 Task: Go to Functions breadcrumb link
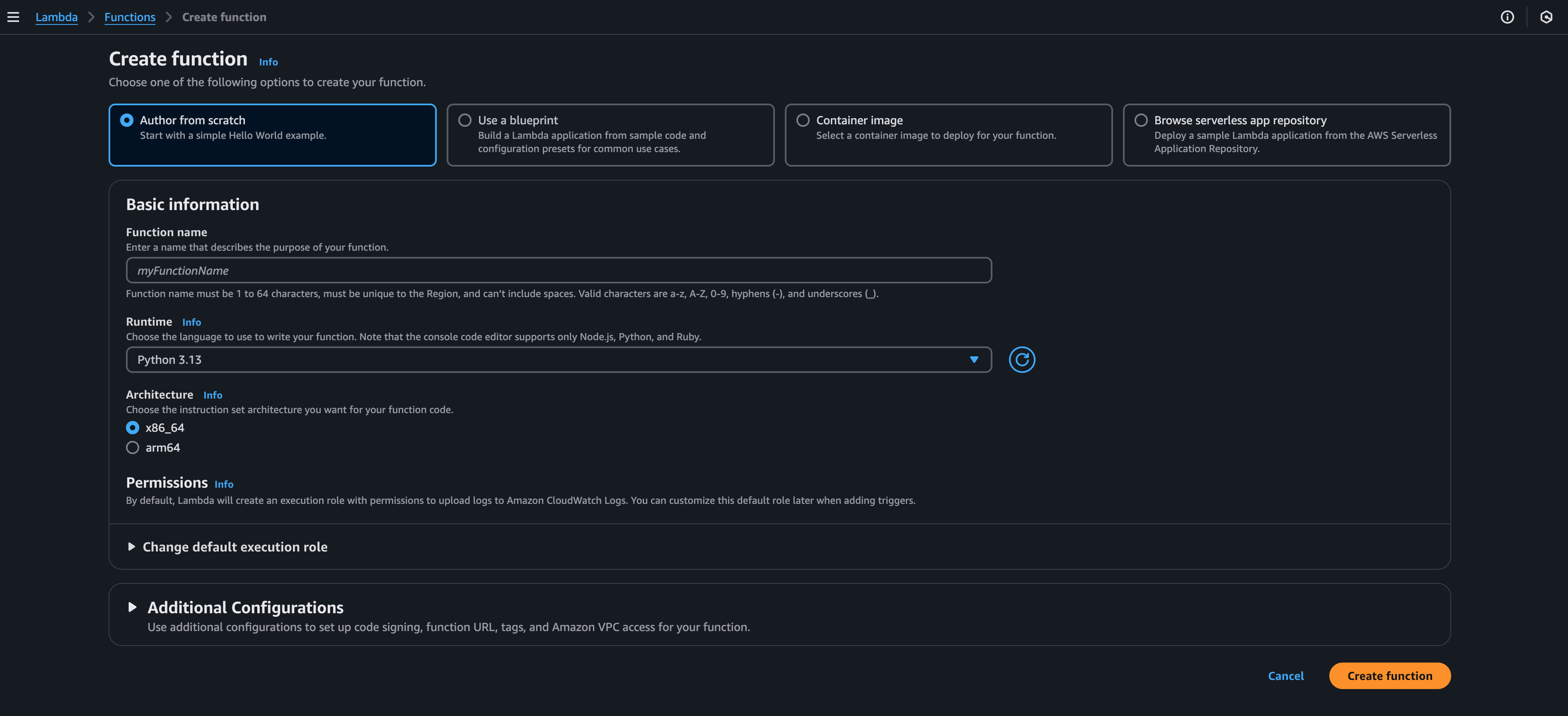point(130,17)
